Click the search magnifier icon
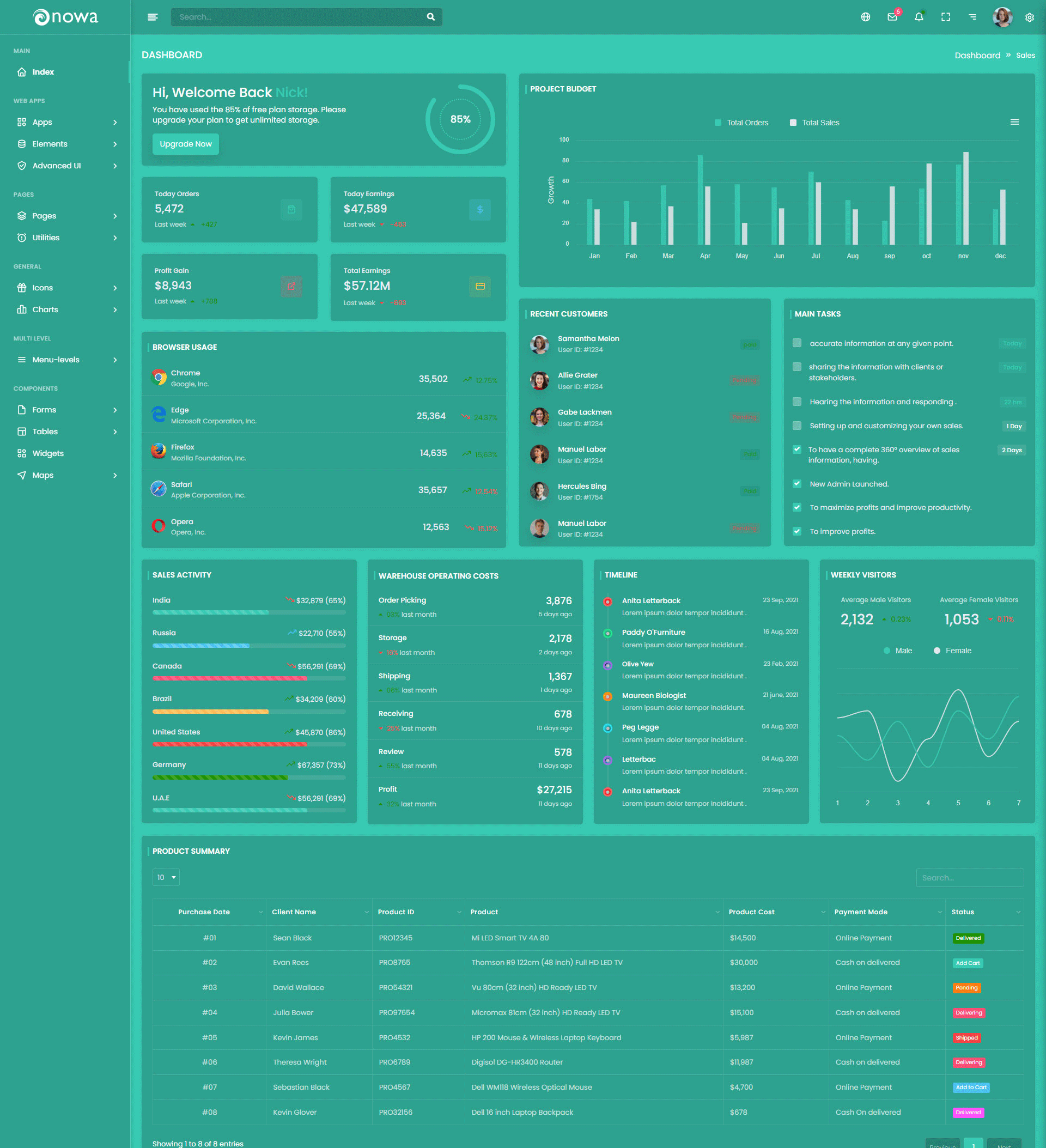Image resolution: width=1046 pixels, height=1148 pixels. click(430, 17)
